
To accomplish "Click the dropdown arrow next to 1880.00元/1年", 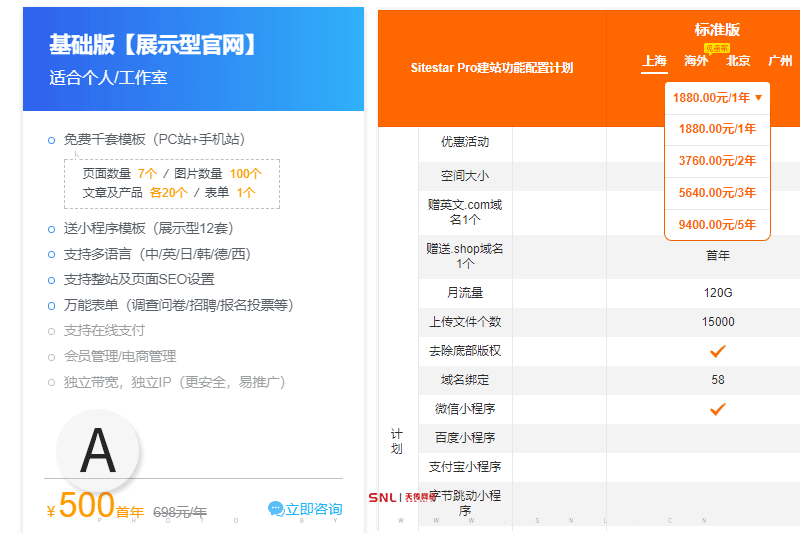I will pyautogui.click(x=758, y=98).
